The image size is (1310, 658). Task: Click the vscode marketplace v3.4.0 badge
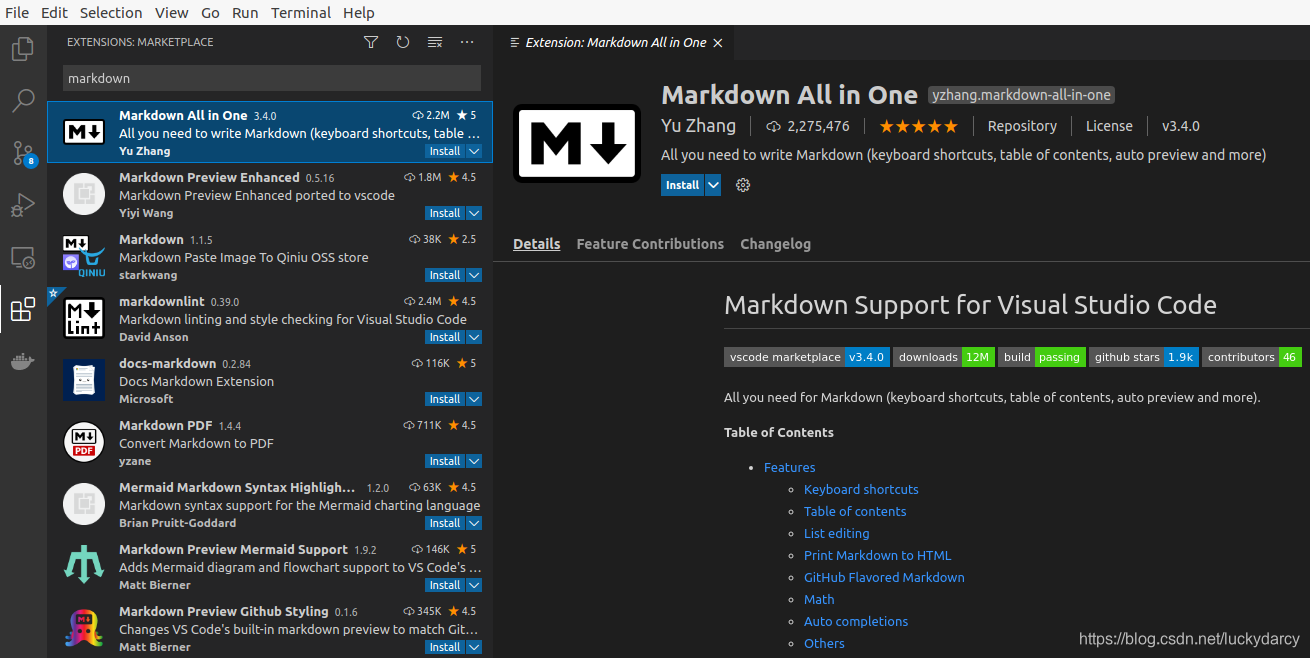coord(806,357)
